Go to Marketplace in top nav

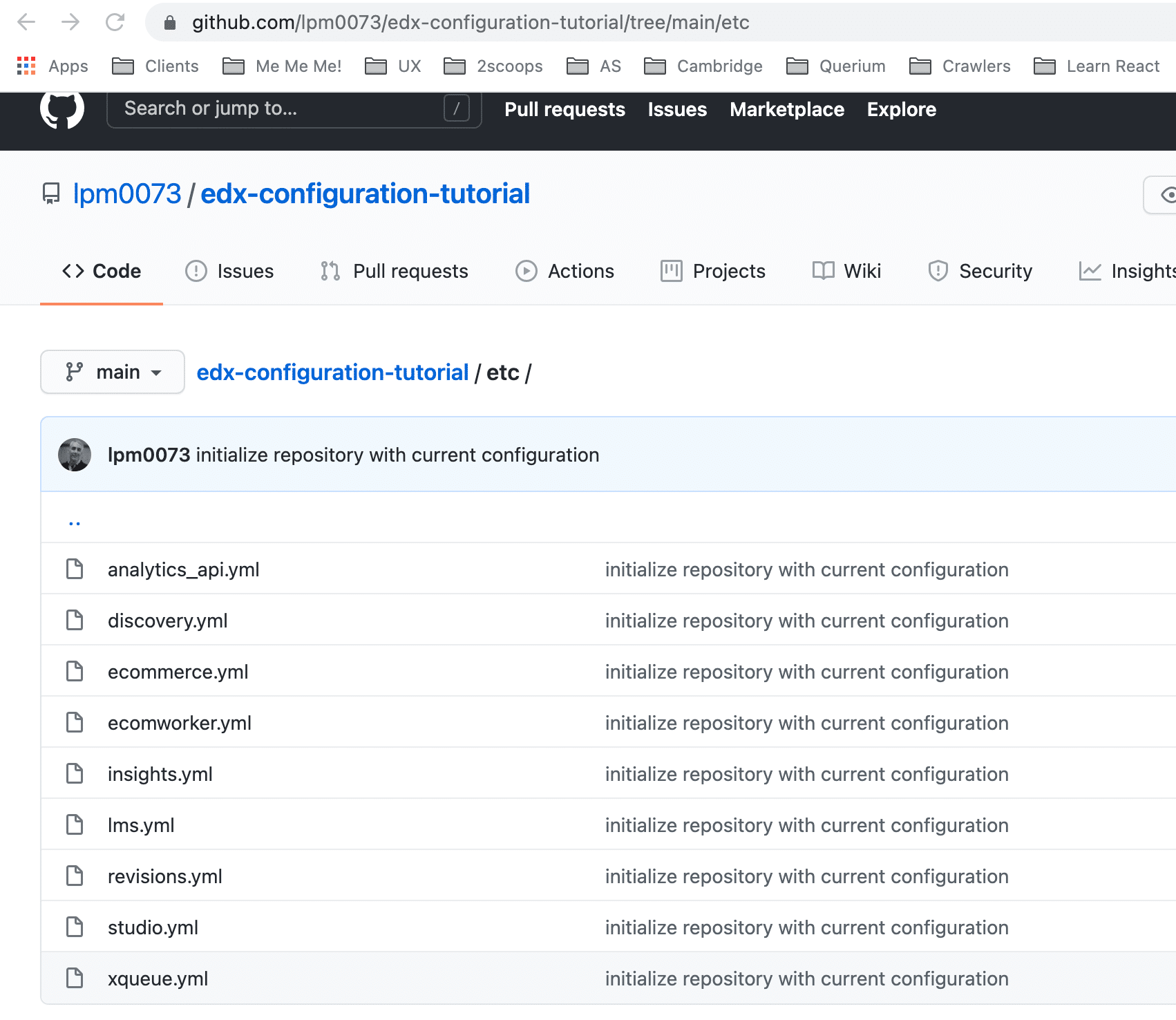coord(787,109)
